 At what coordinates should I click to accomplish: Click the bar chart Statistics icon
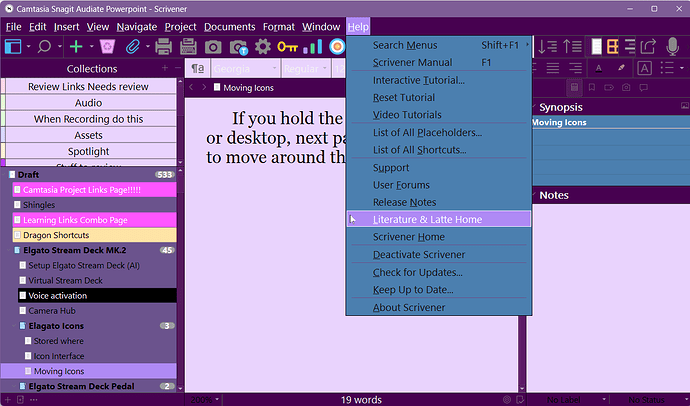[x=313, y=46]
